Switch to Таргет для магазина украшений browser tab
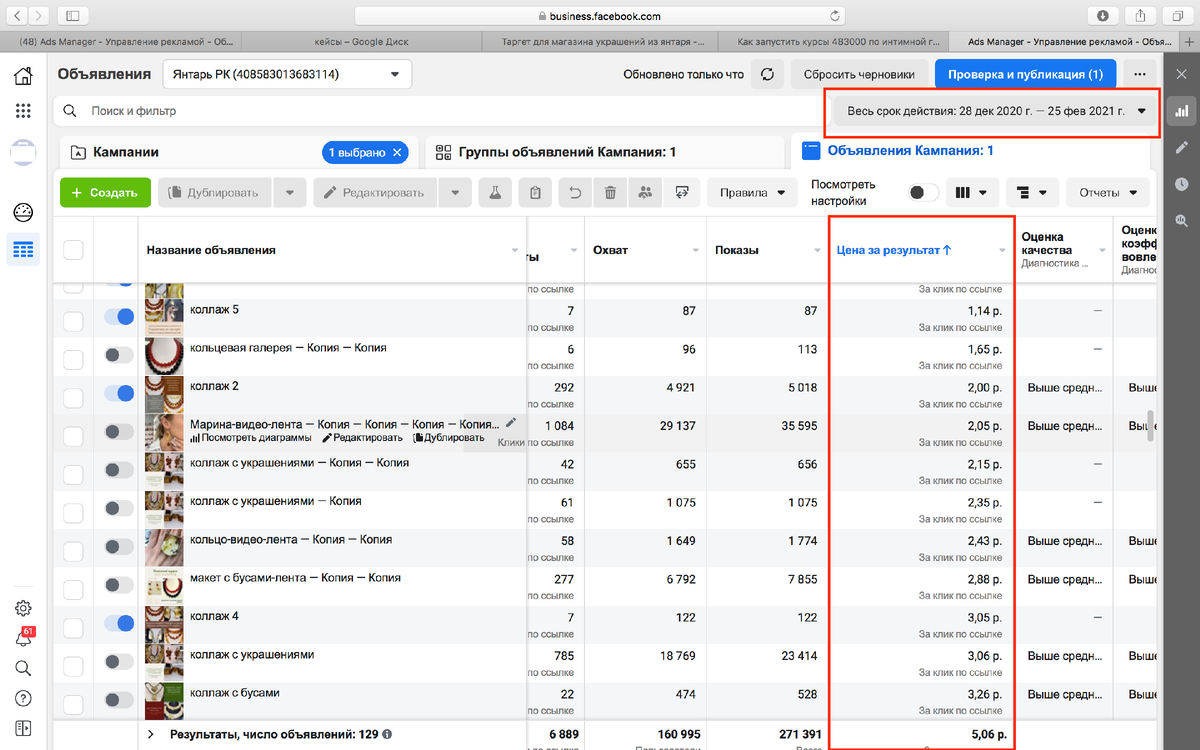This screenshot has width=1200, height=750. coord(601,42)
